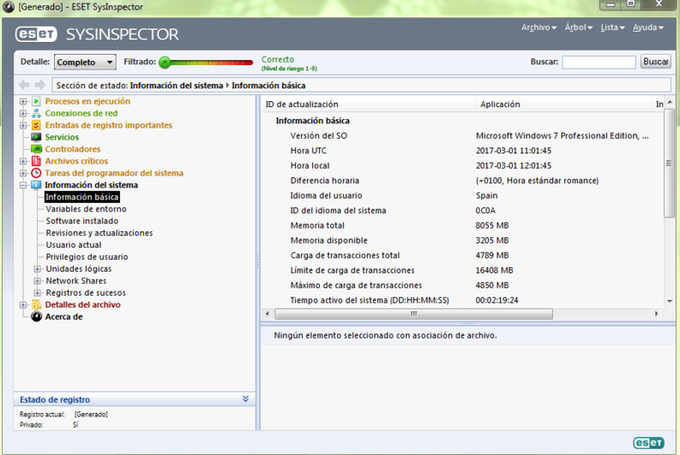Click the horizontal scrollbar left arrow
Viewport: 680px width, 455px height.
268,314
